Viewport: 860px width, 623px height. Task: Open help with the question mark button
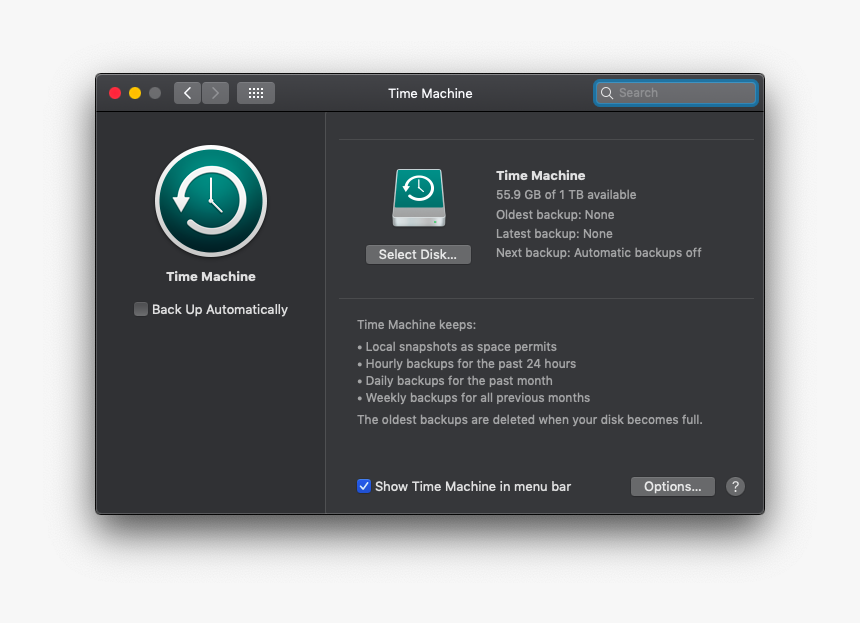coord(735,486)
